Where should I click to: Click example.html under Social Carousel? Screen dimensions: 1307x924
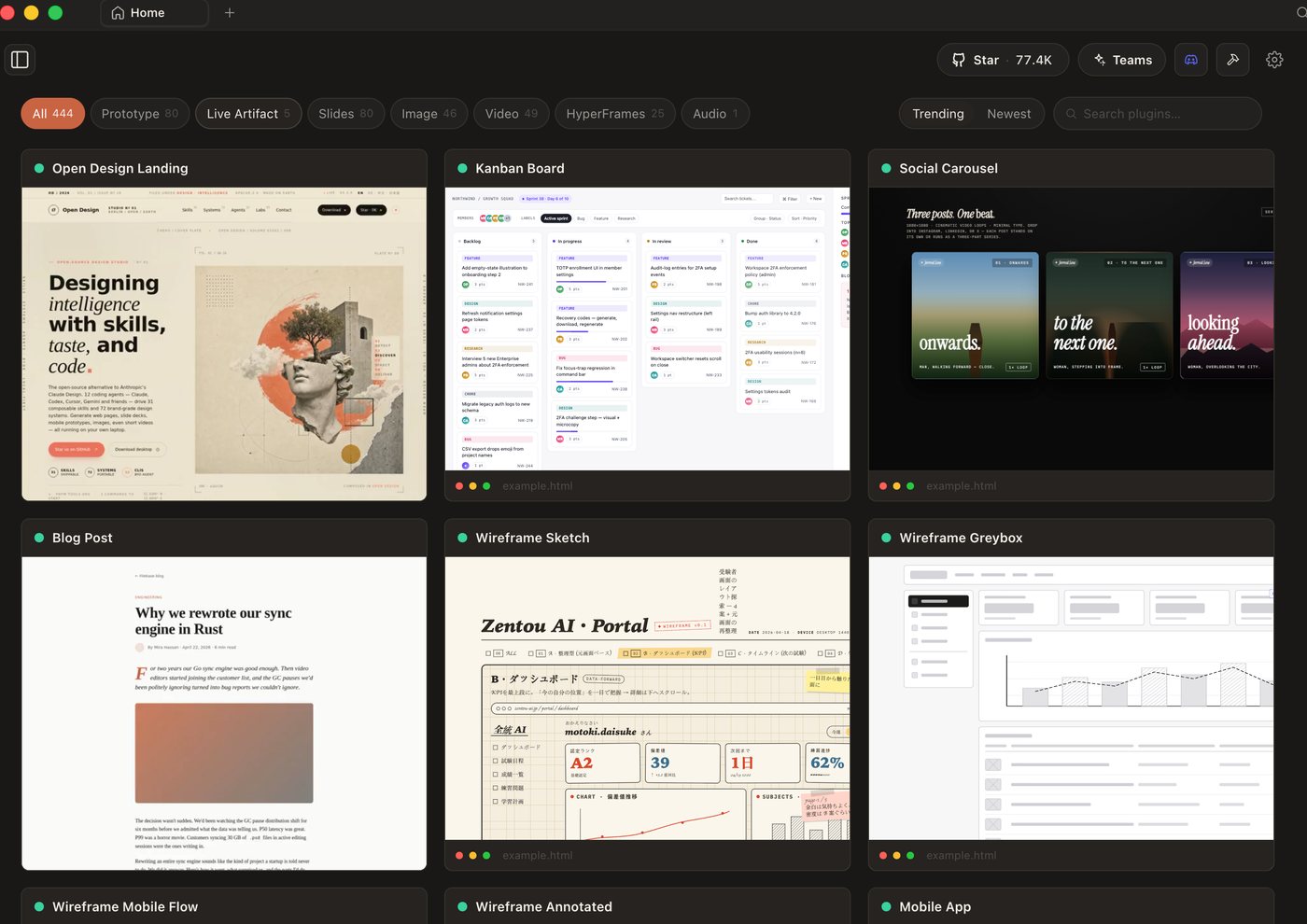[x=962, y=486]
